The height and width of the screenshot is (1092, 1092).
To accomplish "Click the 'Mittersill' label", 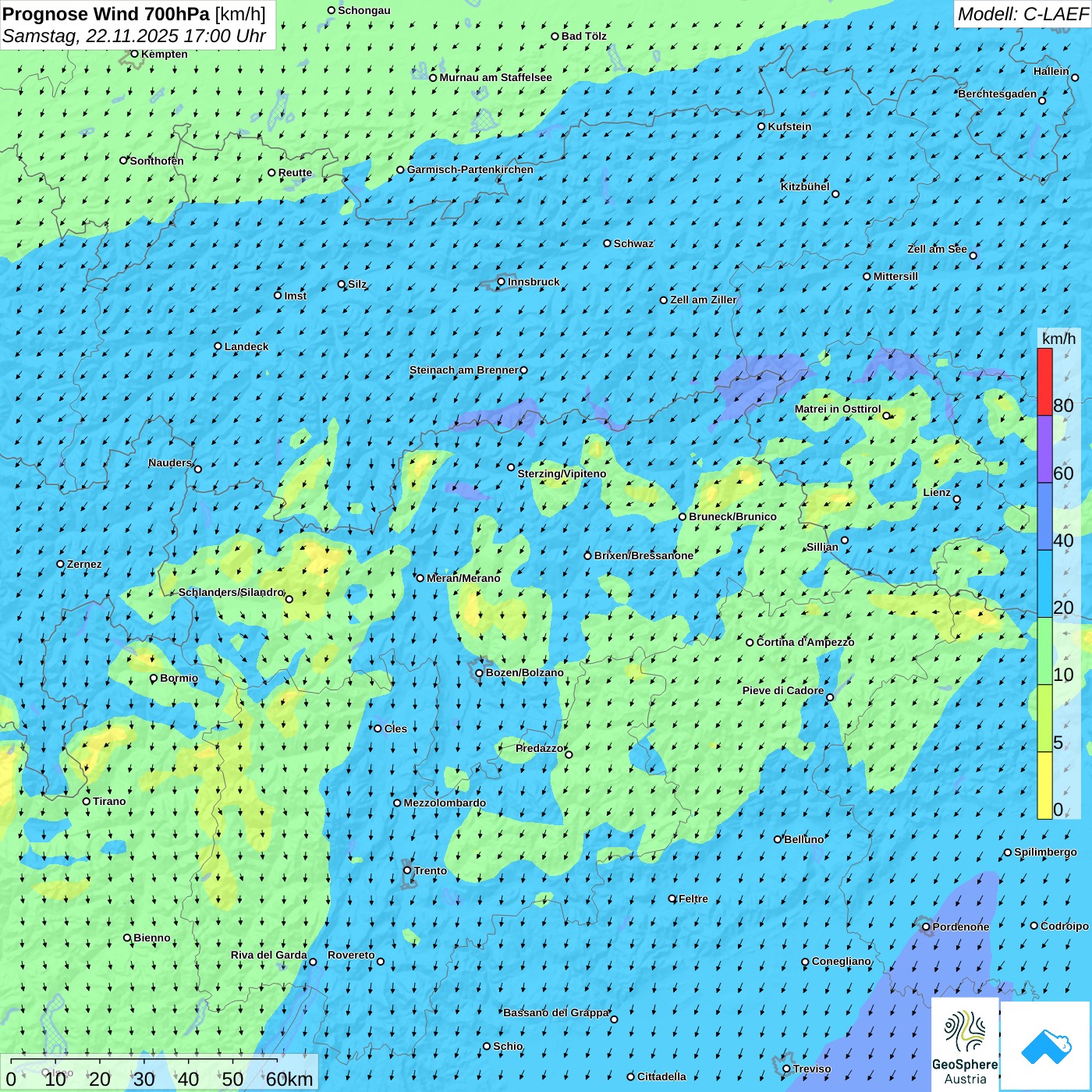I will 895,276.
